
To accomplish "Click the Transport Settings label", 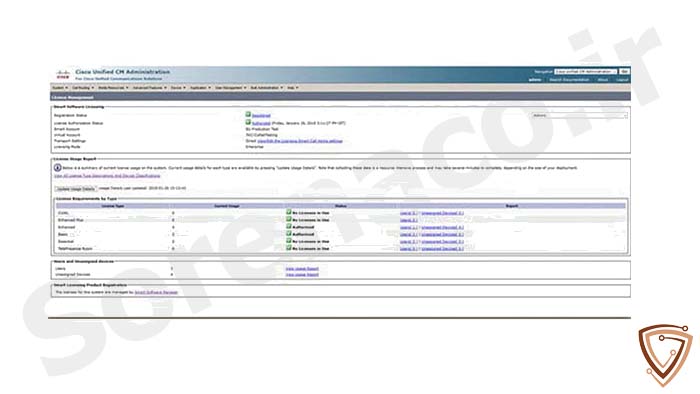I will [x=70, y=141].
